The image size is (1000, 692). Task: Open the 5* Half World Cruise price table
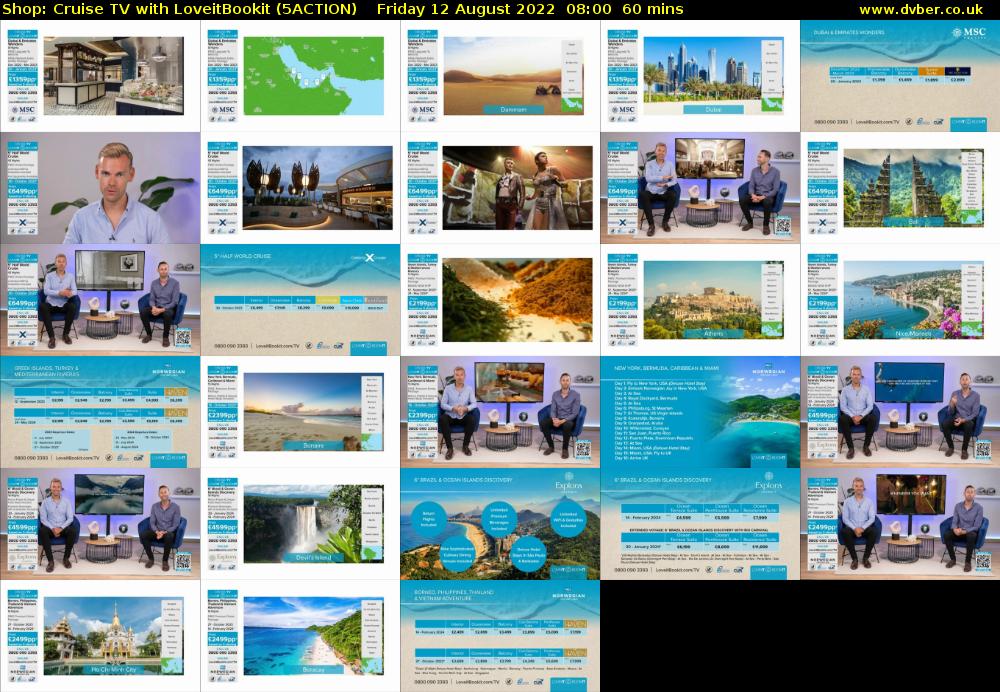point(300,300)
